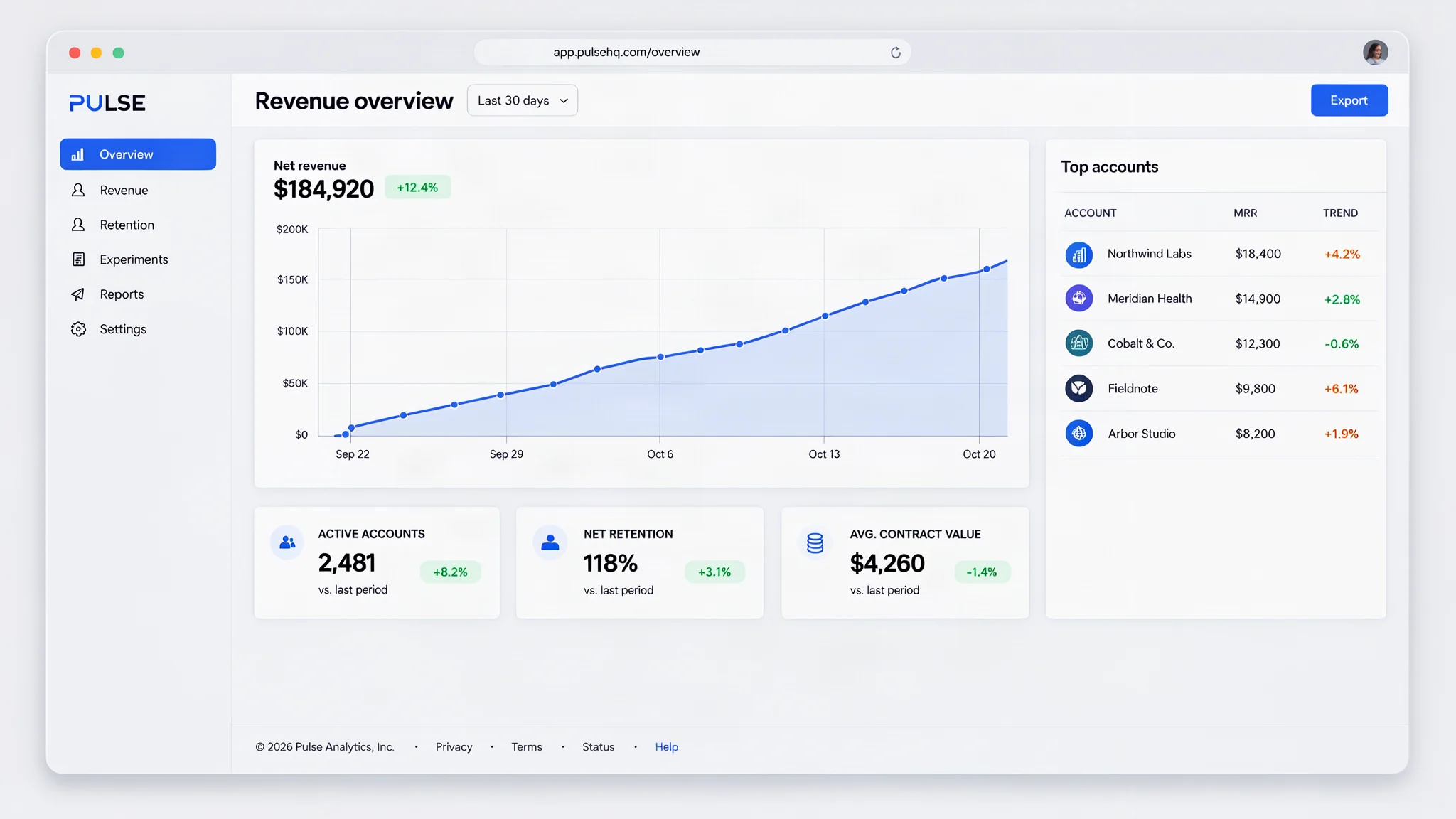Click the Experiments document icon
Viewport: 1456px width, 819px height.
click(78, 259)
